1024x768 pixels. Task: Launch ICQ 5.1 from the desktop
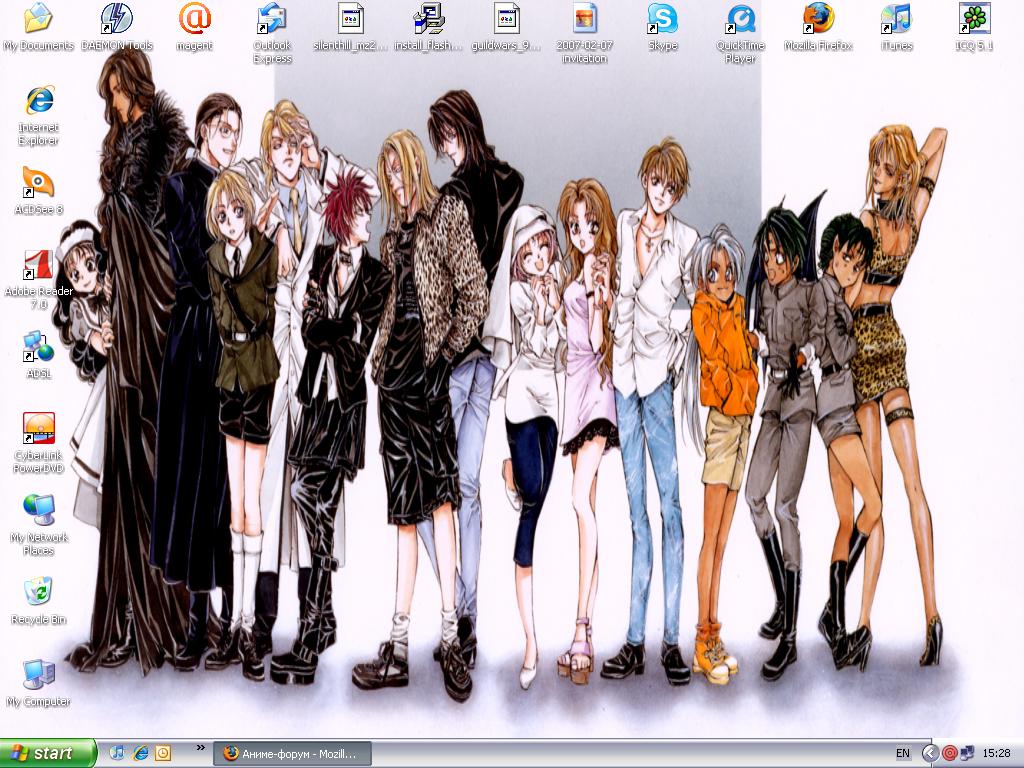tap(974, 27)
